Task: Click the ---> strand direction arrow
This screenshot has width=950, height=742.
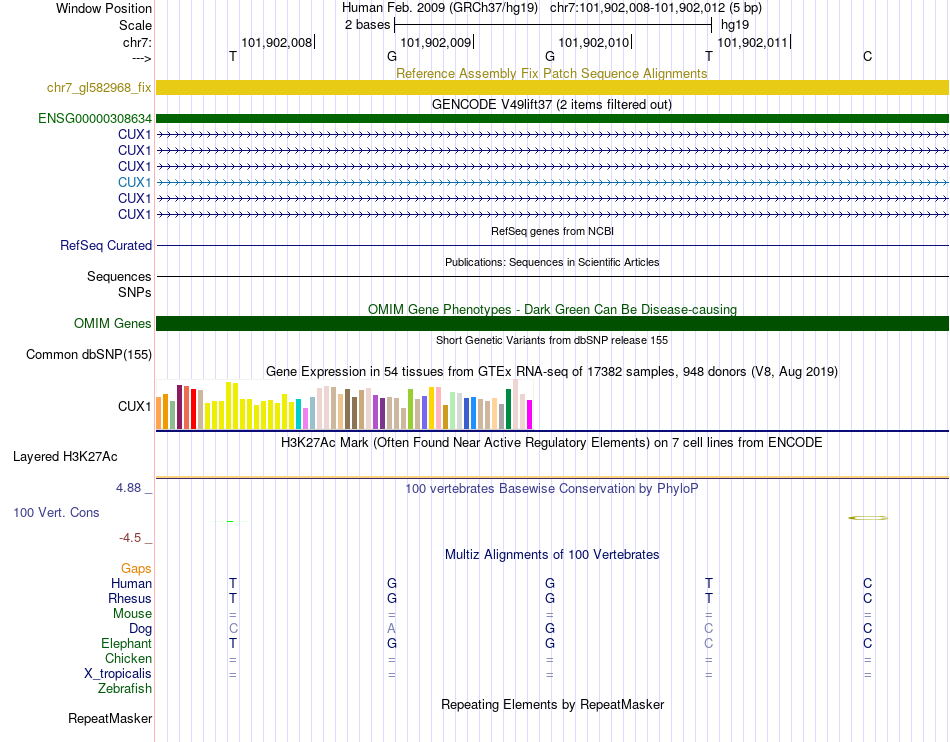Action: coord(142,58)
